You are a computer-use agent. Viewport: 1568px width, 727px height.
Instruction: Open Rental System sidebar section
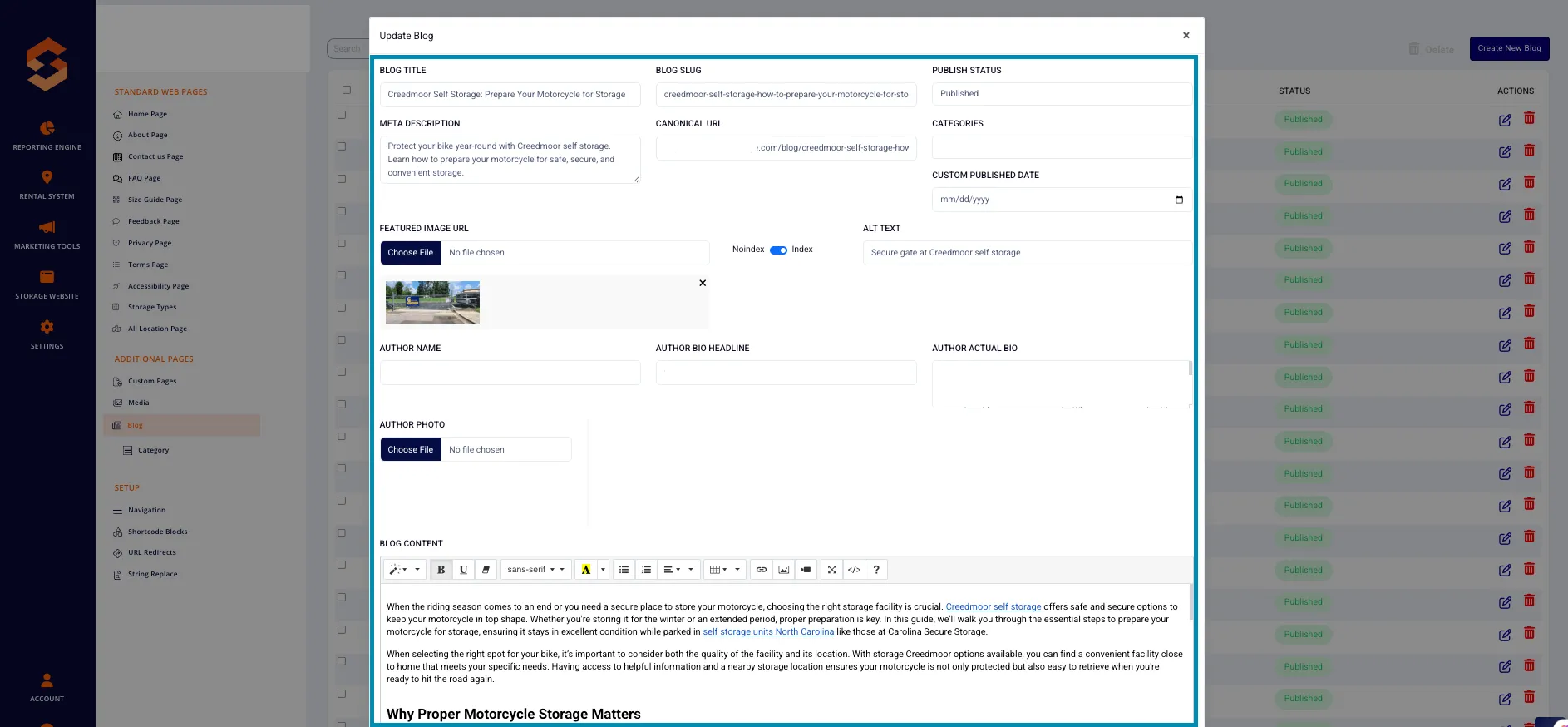[47, 185]
